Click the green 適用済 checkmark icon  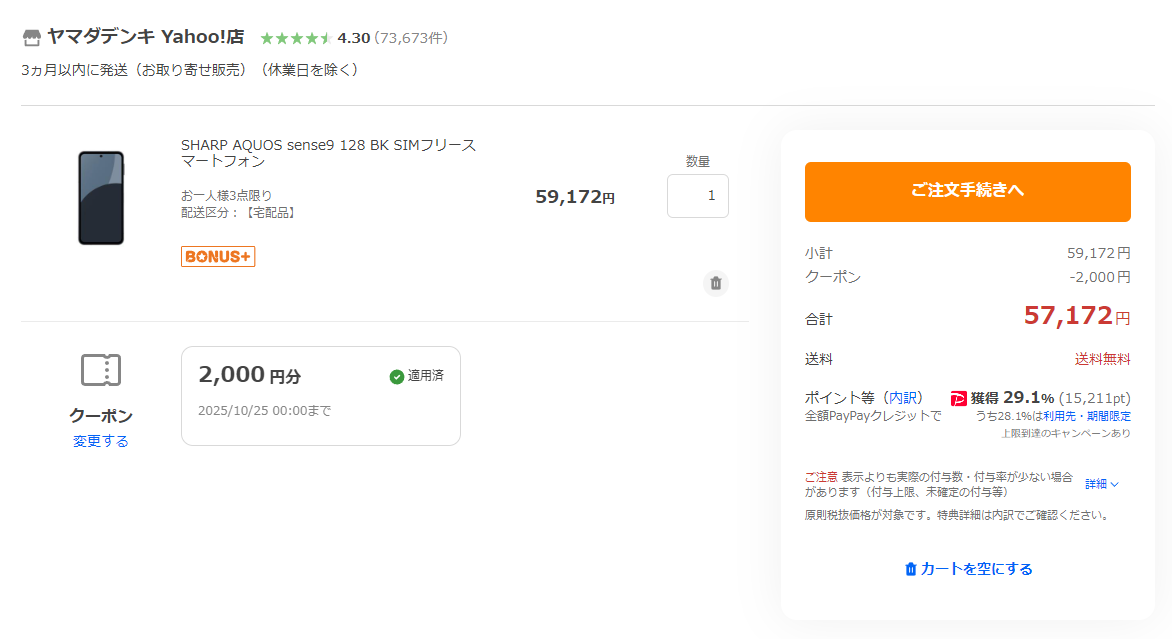(x=397, y=377)
